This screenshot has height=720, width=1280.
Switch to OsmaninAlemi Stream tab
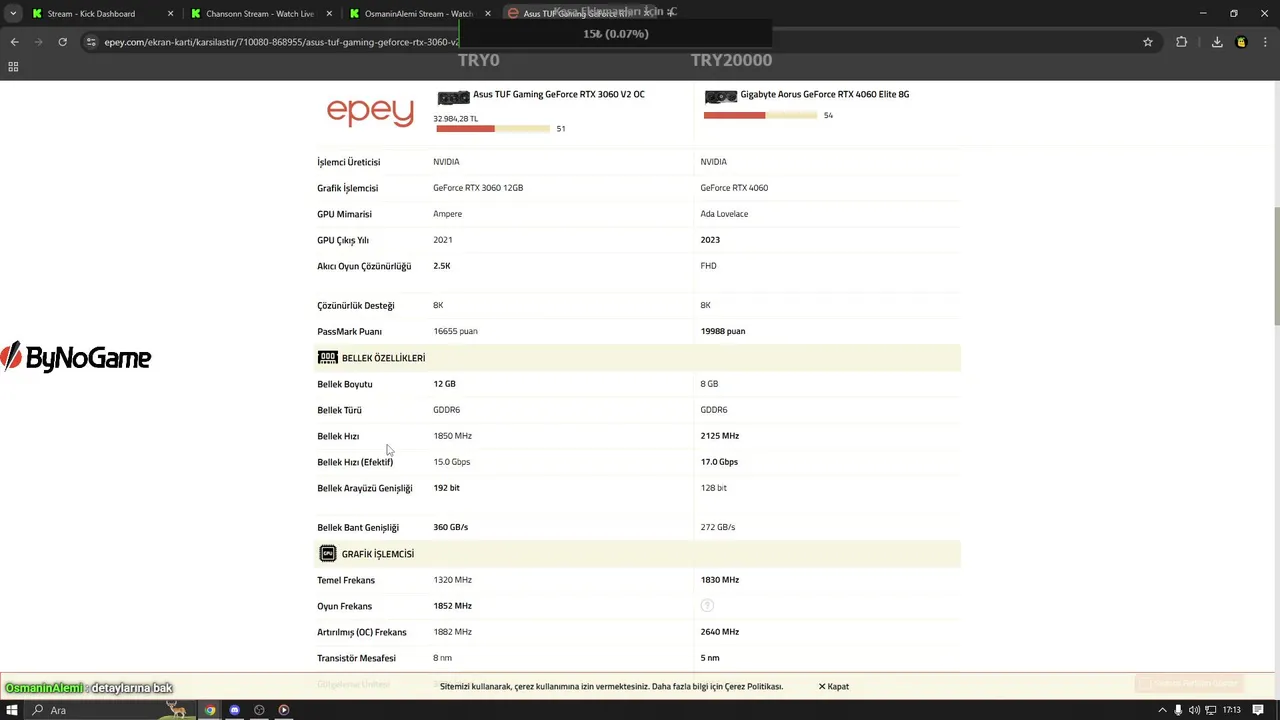(419, 14)
